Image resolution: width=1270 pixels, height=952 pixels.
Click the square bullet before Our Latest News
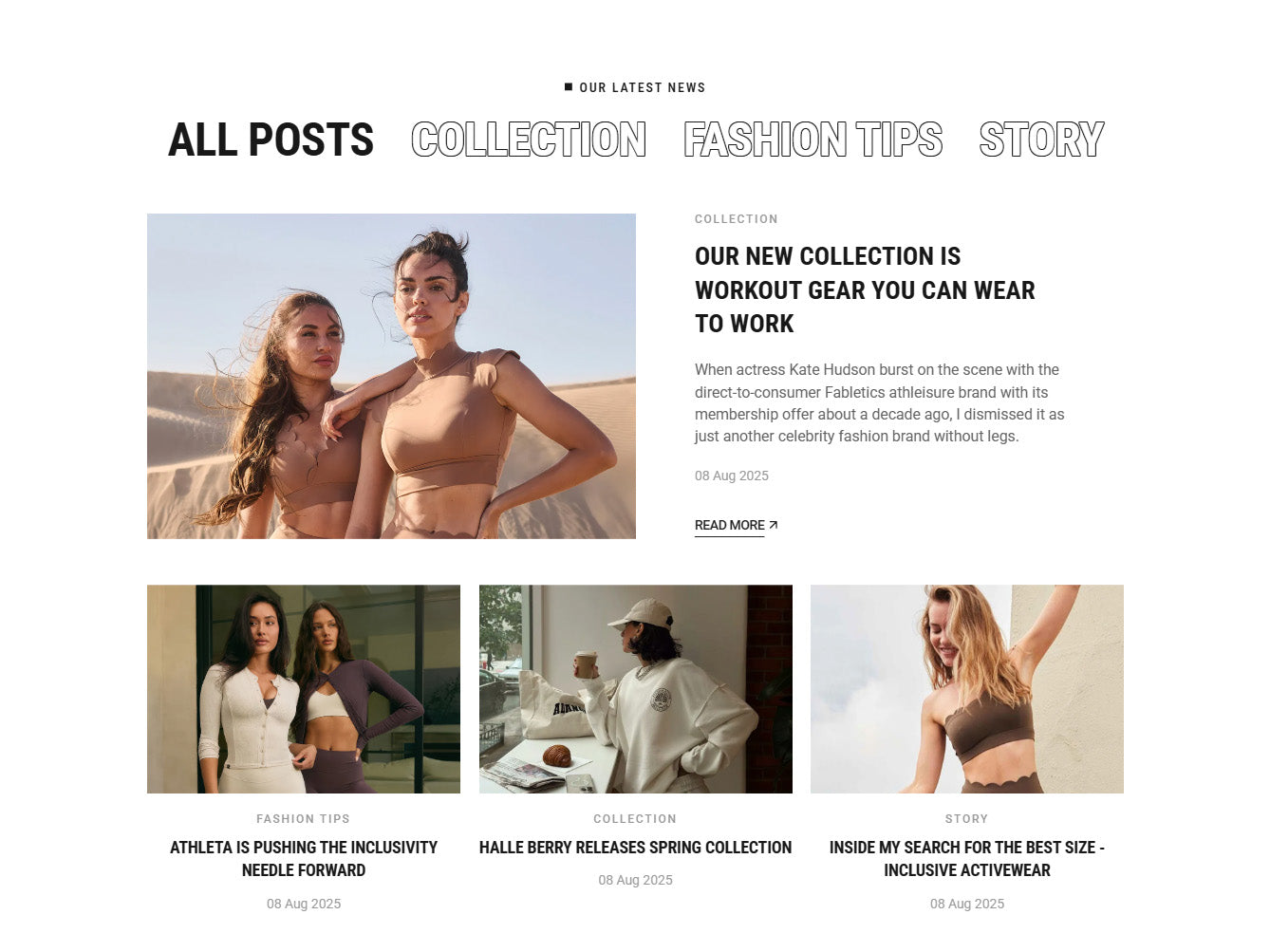point(569,87)
